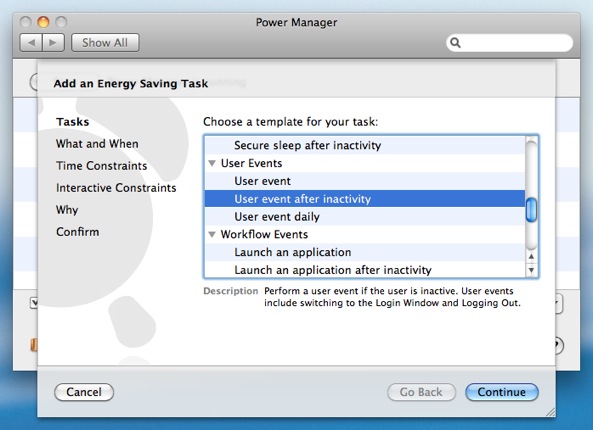The height and width of the screenshot is (430, 593).
Task: Click the orange minimize window button
Action: [43, 22]
